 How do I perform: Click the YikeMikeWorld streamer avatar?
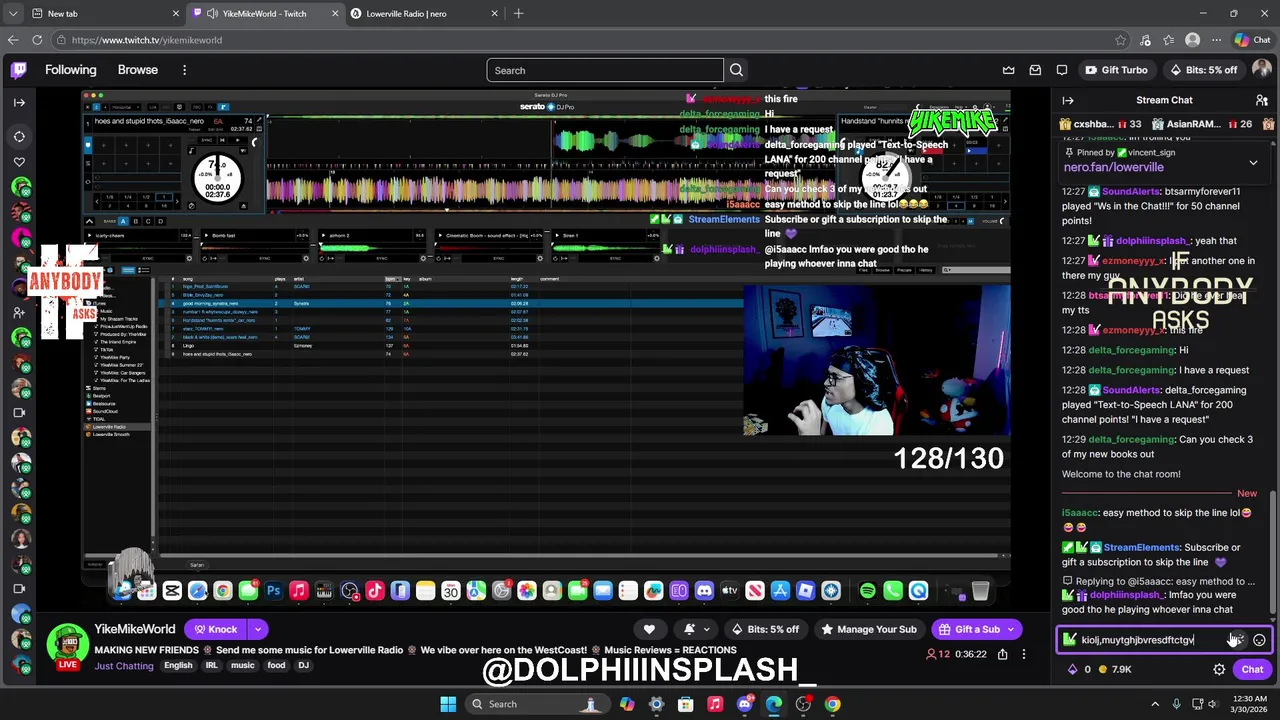pyautogui.click(x=67, y=647)
